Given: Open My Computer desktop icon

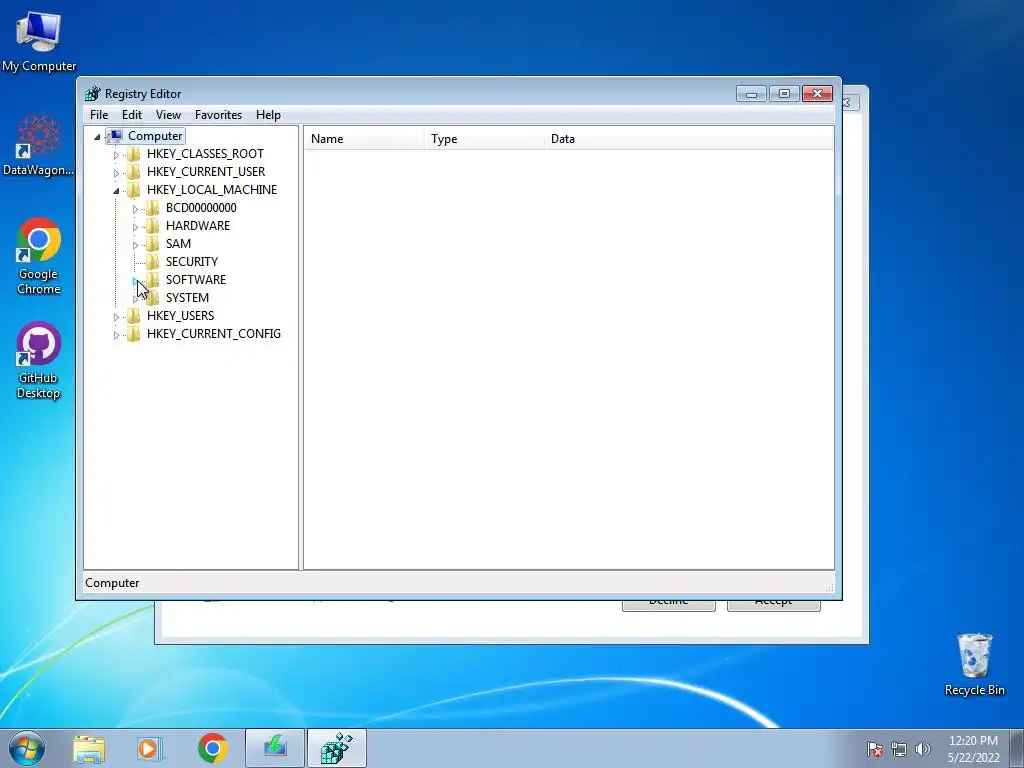Looking at the screenshot, I should (x=39, y=41).
